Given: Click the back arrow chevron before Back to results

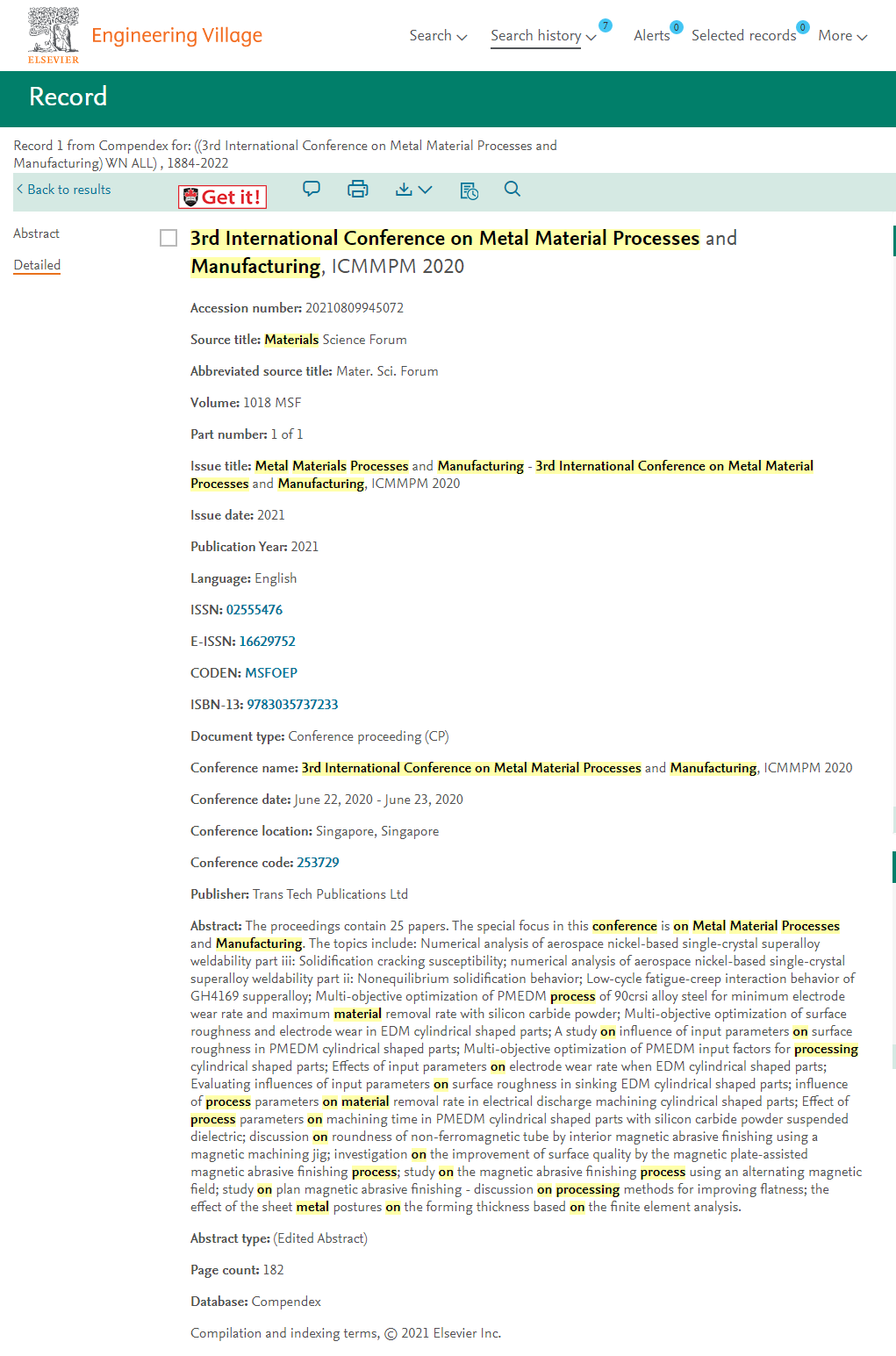Looking at the screenshot, I should click(x=20, y=189).
